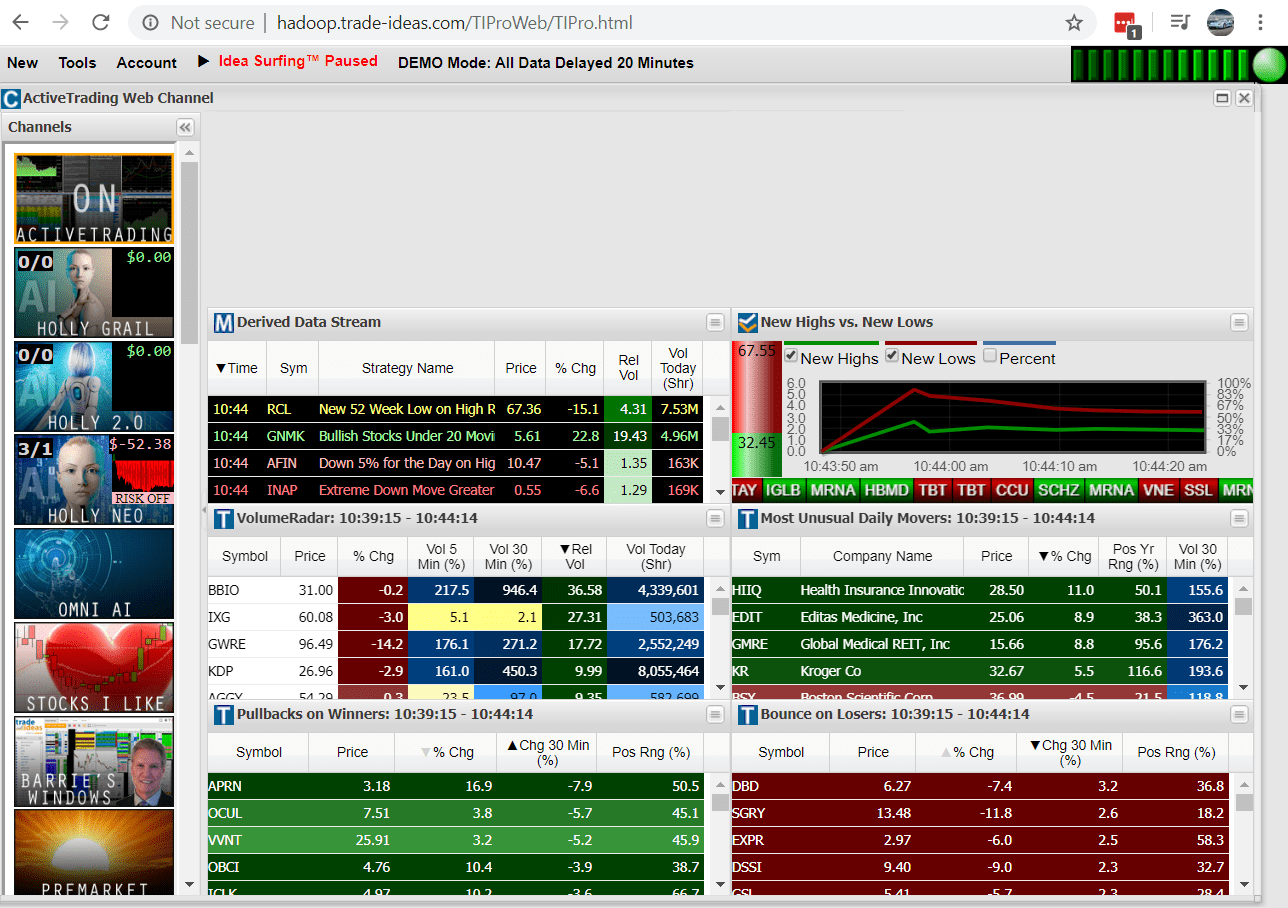Click the Chrome extensions icon with red badge
Image resolution: width=1288 pixels, height=908 pixels.
(1125, 22)
